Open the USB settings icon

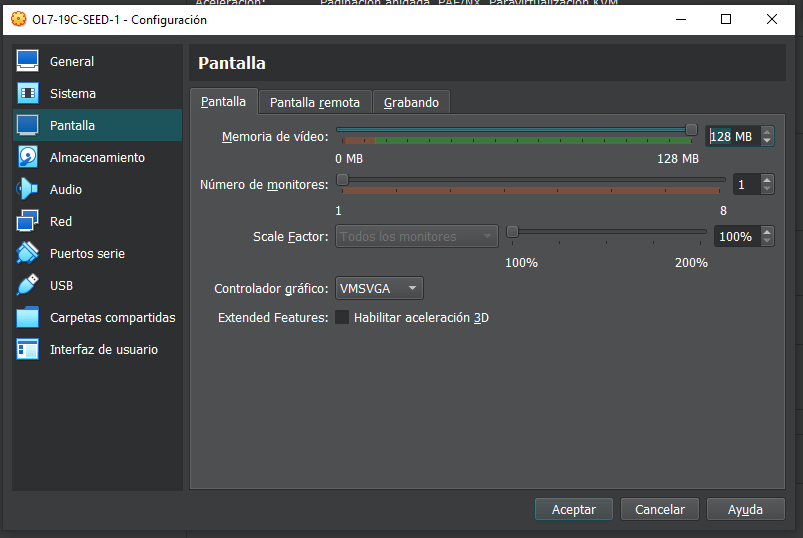tap(28, 285)
